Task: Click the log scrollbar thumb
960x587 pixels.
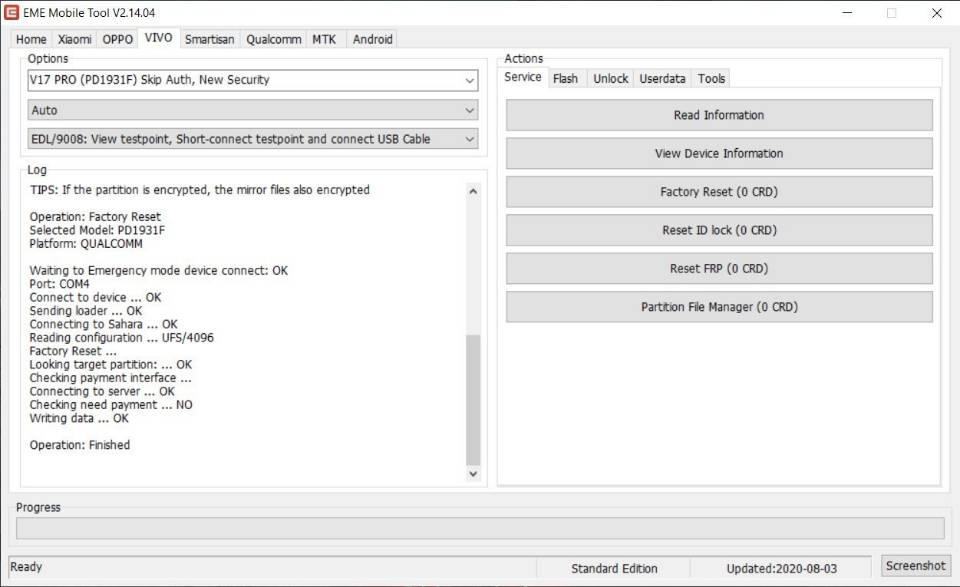Action: point(473,400)
